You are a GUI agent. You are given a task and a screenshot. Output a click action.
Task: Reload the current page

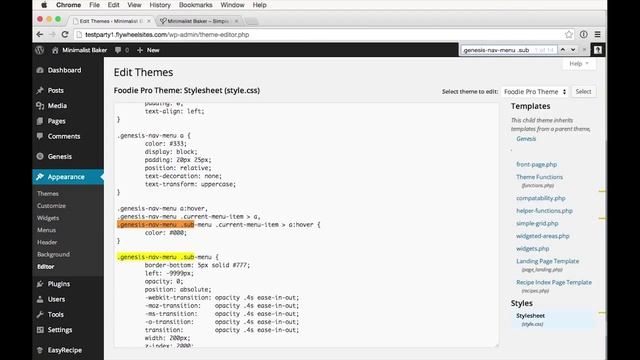tap(64, 35)
